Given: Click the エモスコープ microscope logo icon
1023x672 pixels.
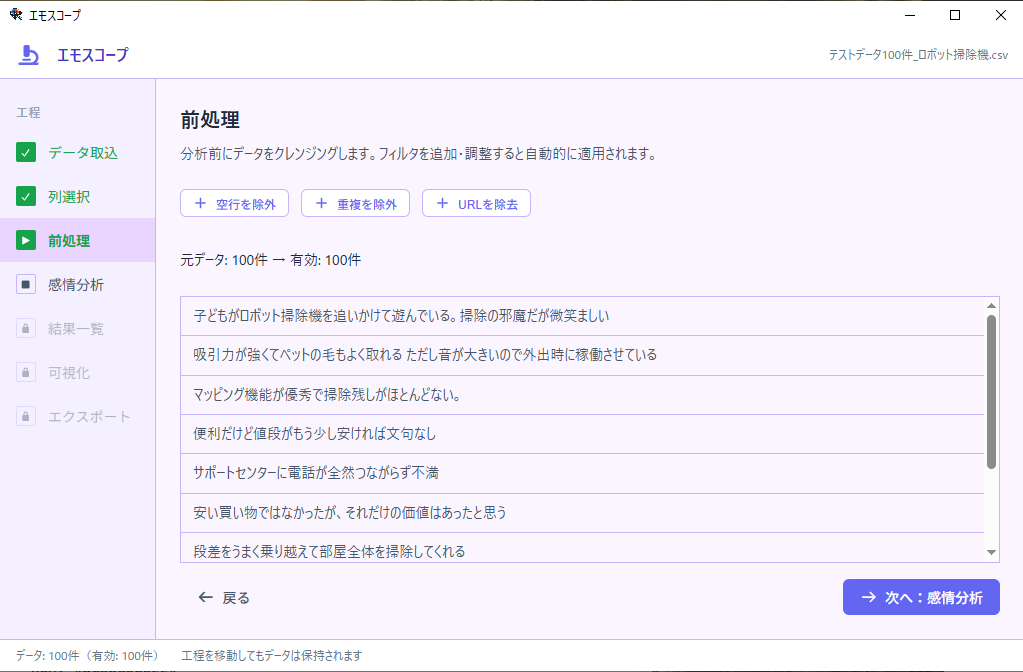Looking at the screenshot, I should pyautogui.click(x=28, y=55).
